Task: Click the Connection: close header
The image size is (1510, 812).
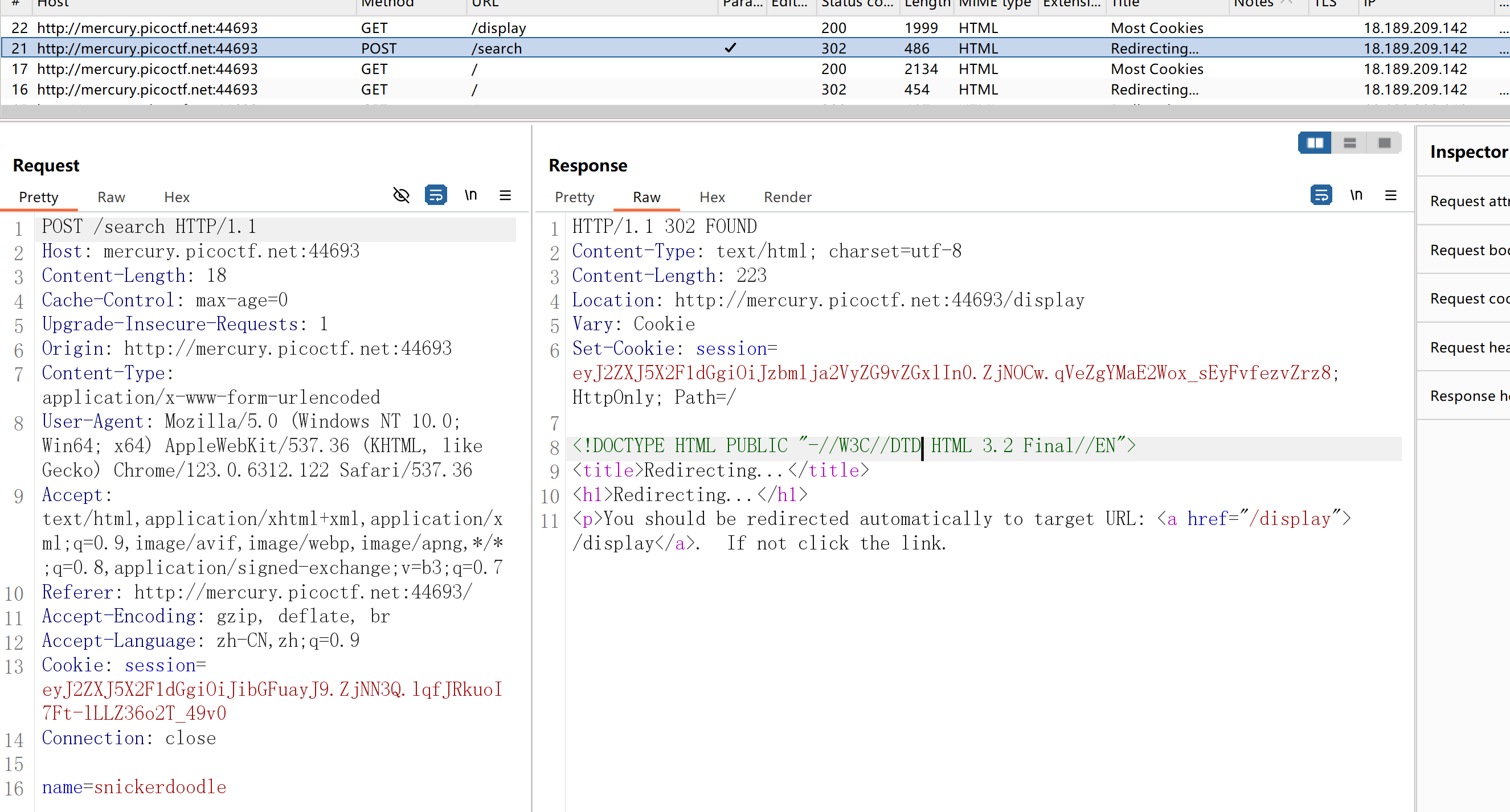Action: click(x=128, y=738)
